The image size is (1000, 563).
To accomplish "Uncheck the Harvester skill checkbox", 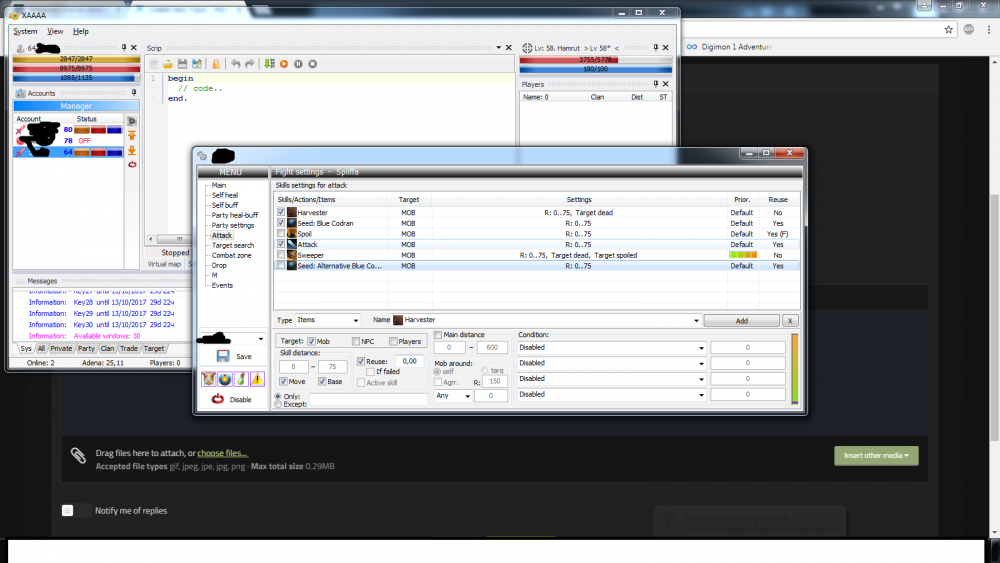I will click(281, 212).
